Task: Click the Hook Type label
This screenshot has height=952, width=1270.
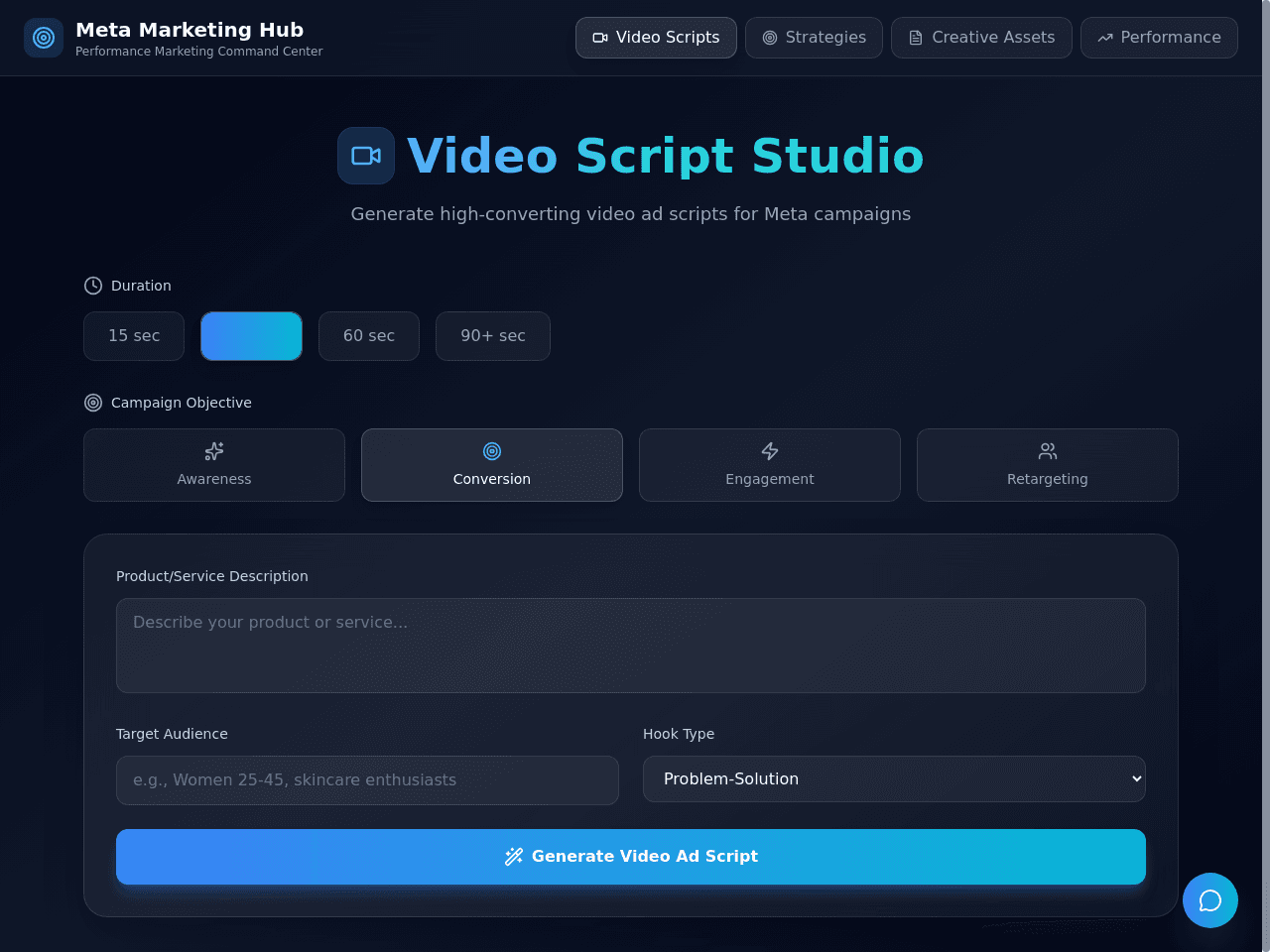Action: pyautogui.click(x=679, y=734)
